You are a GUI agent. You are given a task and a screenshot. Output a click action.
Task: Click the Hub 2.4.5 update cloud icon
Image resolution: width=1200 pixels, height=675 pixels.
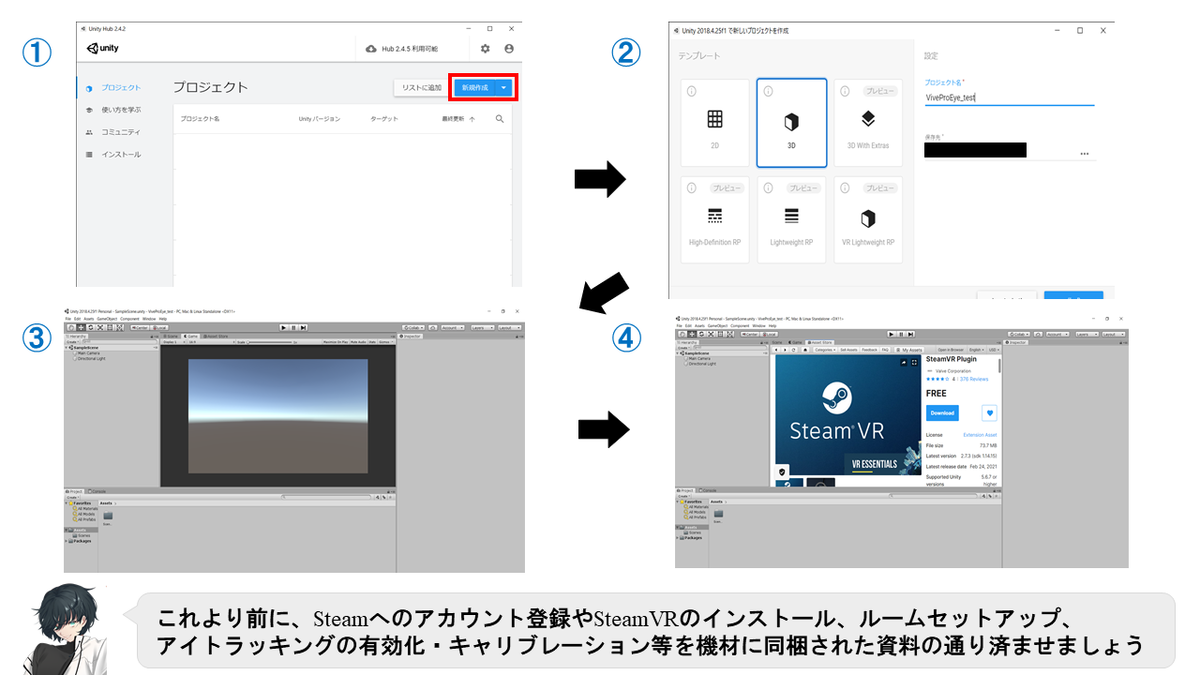[x=372, y=48]
